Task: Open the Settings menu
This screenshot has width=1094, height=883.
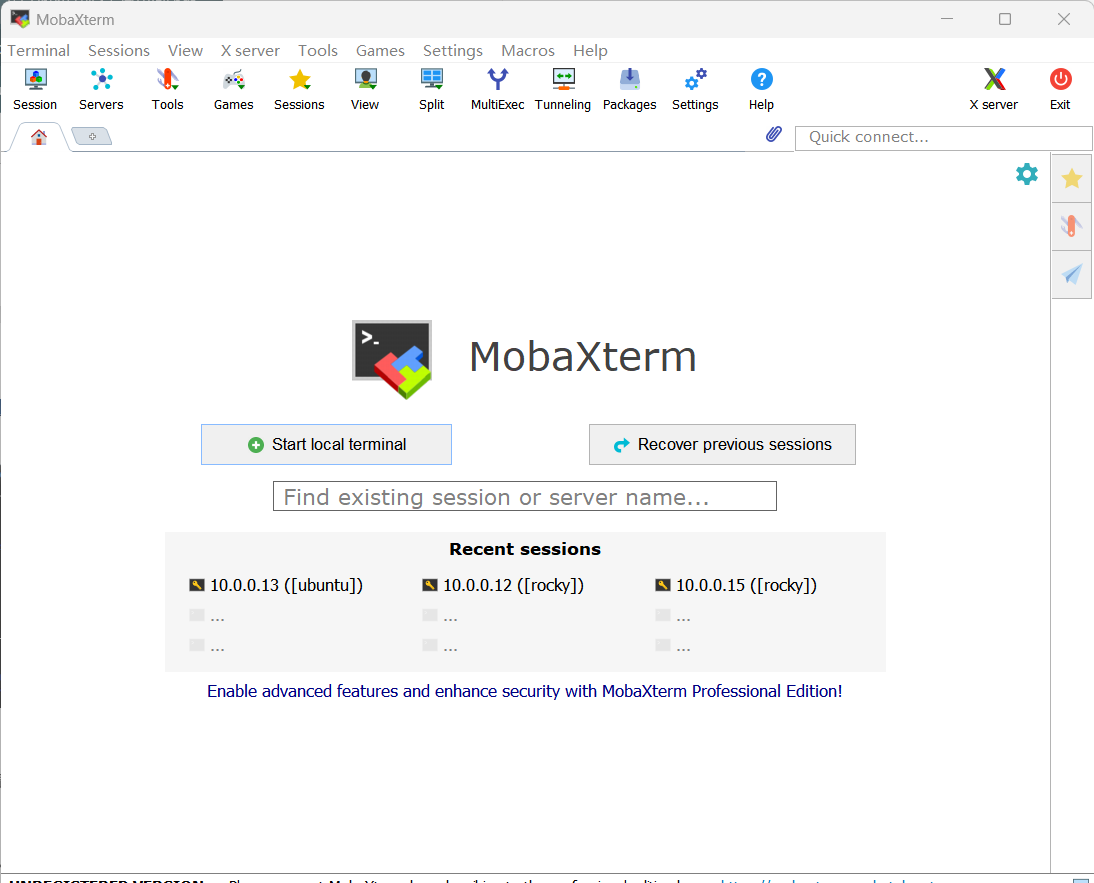Action: (453, 51)
